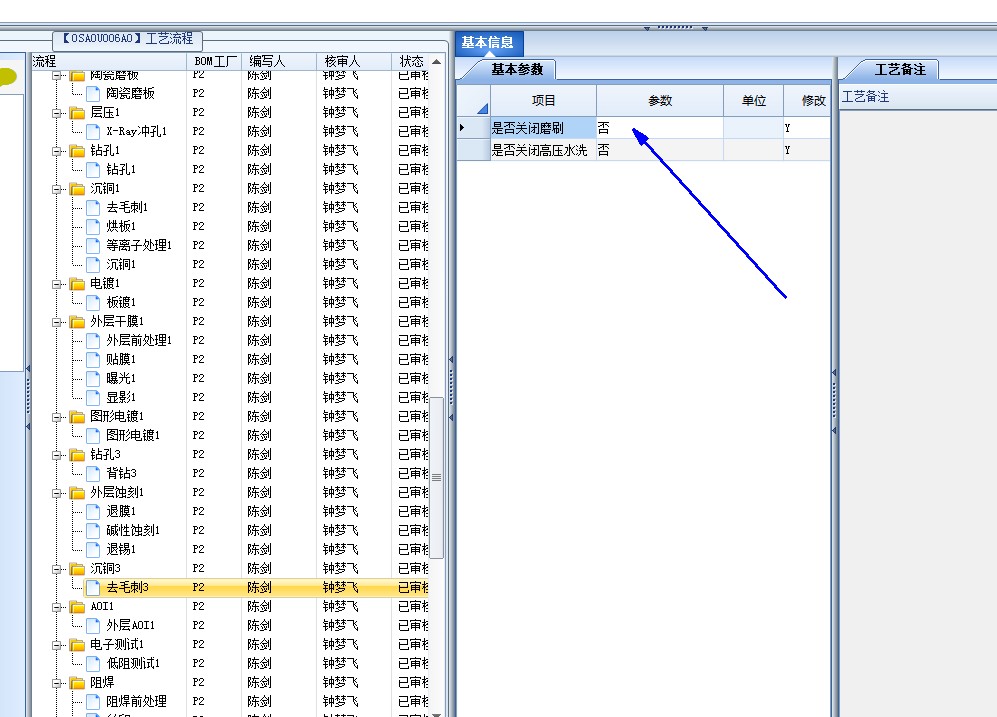Click the 工艺备注 text area
Viewport: 997px width, 717px height.
tap(918, 413)
